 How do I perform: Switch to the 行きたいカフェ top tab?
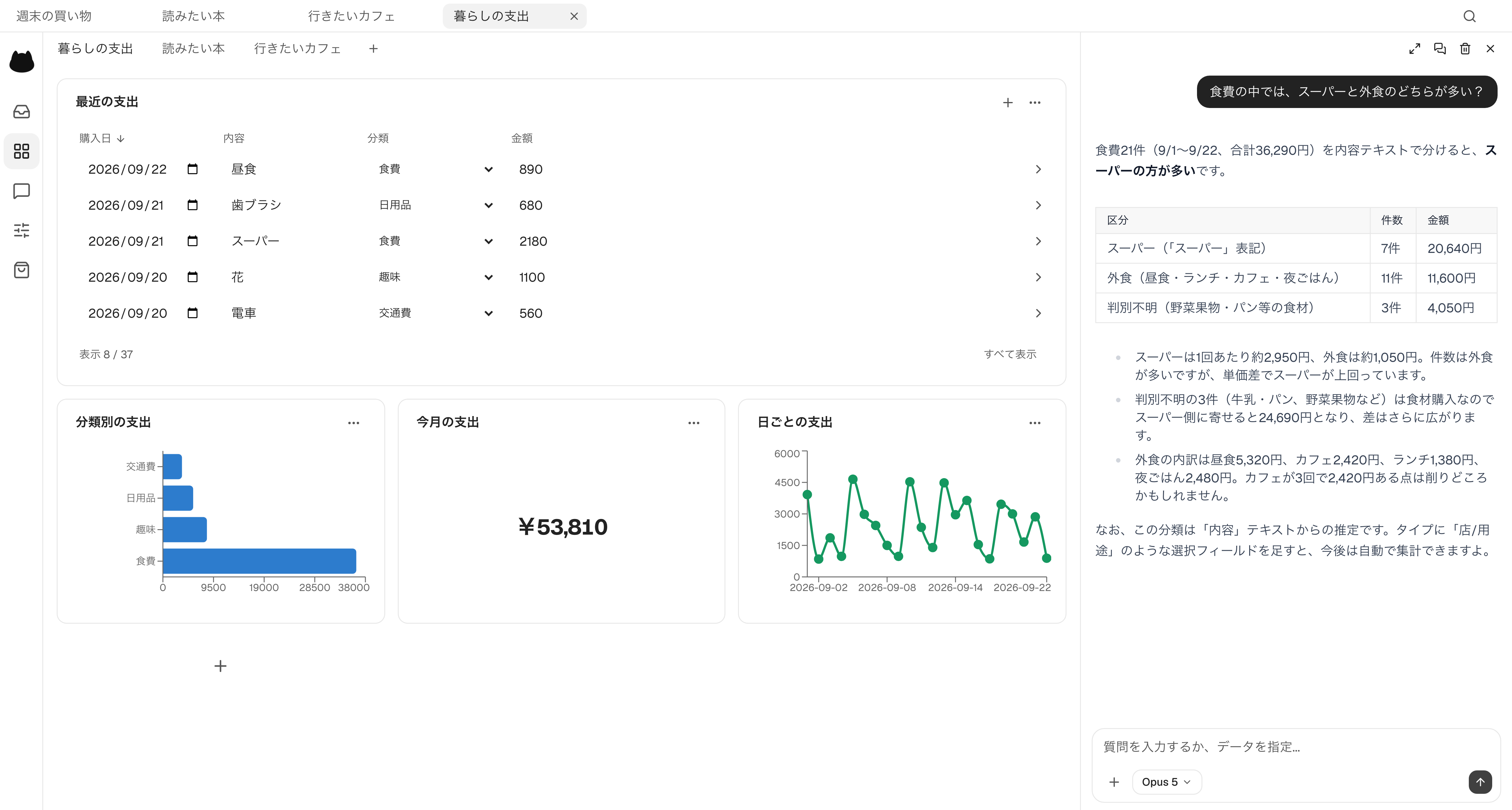coord(352,16)
